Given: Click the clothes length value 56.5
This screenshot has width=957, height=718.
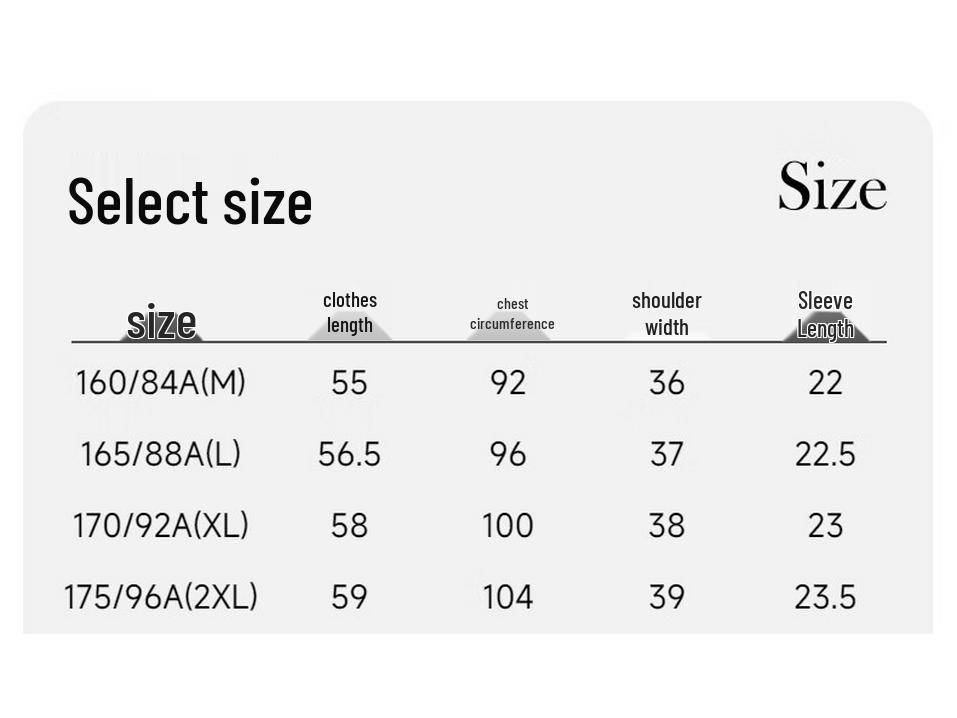Looking at the screenshot, I should 349,454.
